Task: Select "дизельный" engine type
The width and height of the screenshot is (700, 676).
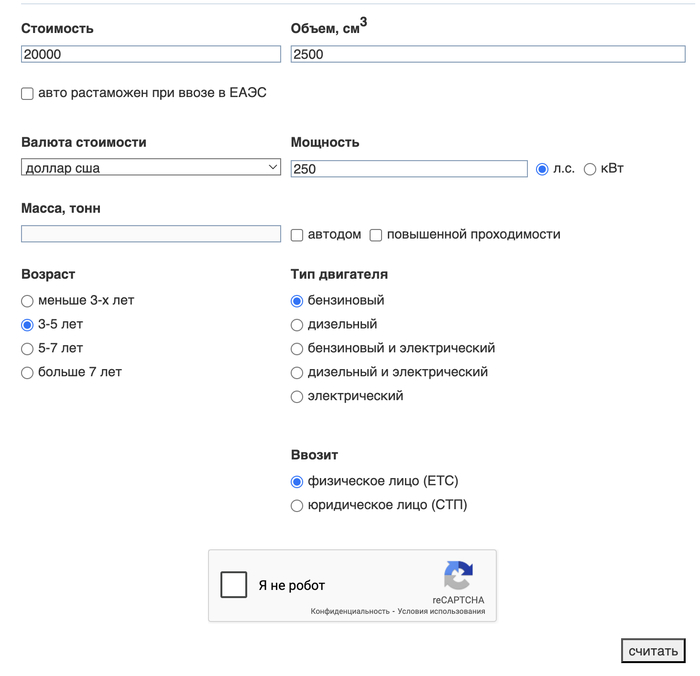Action: (x=297, y=325)
